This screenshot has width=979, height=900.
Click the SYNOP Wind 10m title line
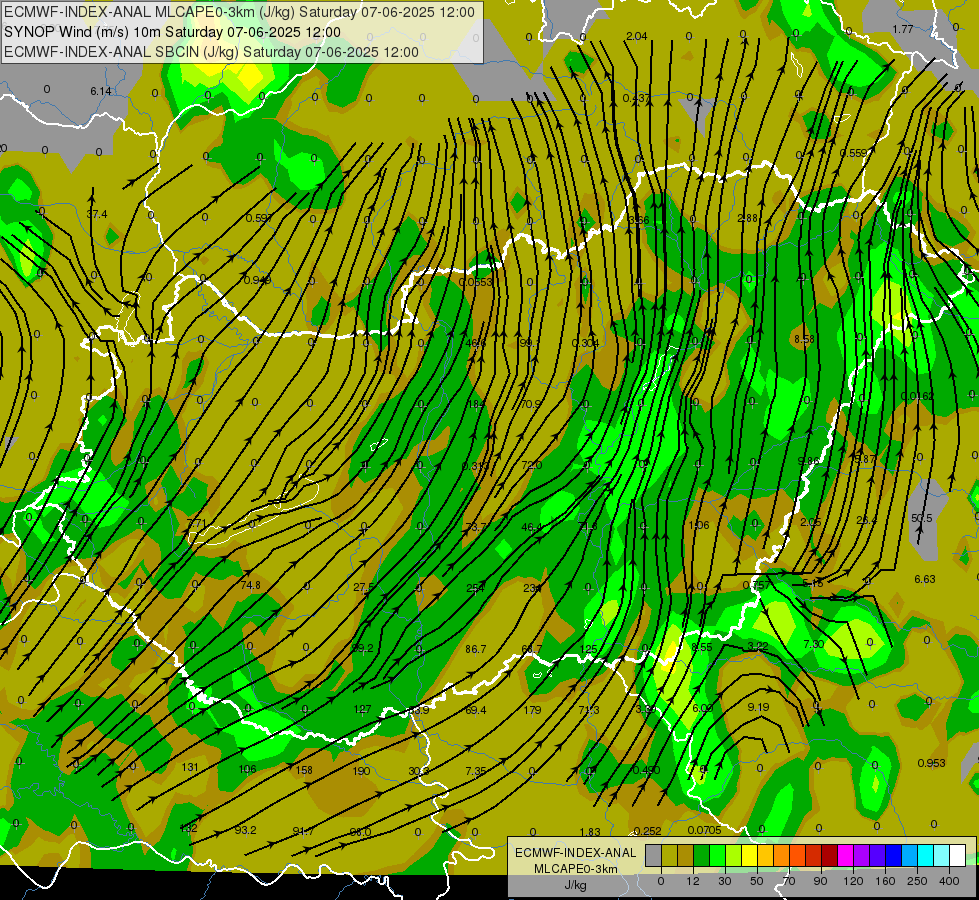(x=172, y=32)
